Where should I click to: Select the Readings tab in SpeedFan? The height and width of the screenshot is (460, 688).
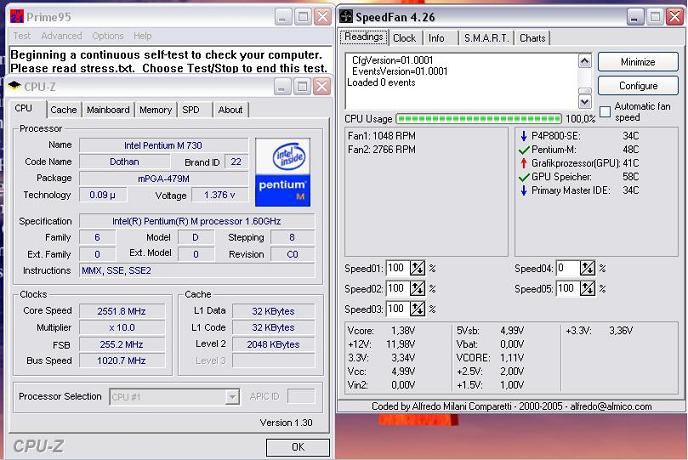point(364,37)
